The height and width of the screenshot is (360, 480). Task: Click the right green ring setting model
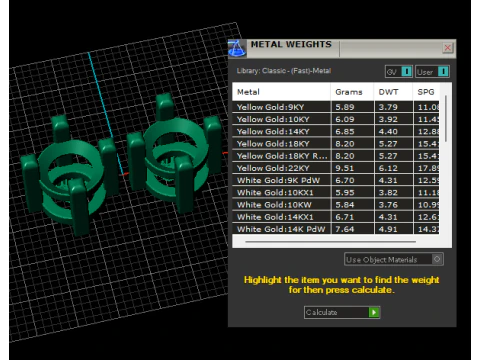173,153
